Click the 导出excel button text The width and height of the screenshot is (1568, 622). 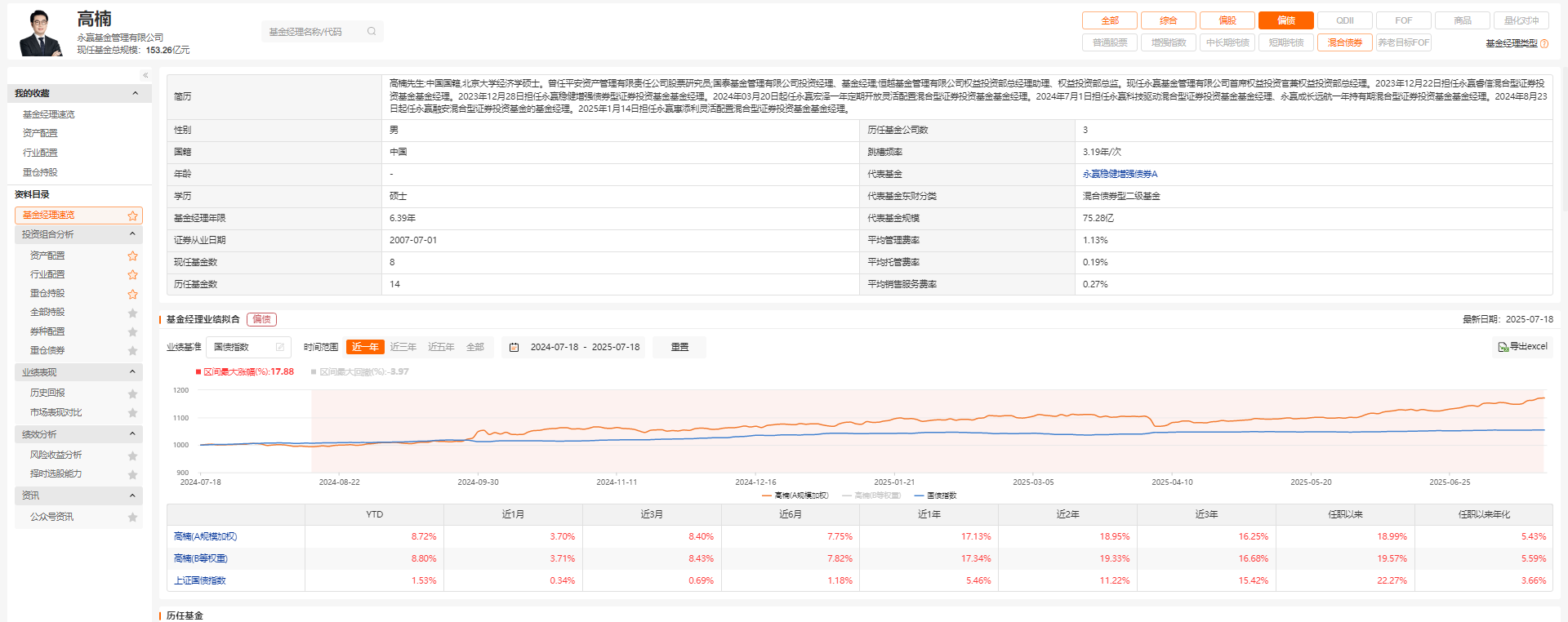pos(1528,347)
